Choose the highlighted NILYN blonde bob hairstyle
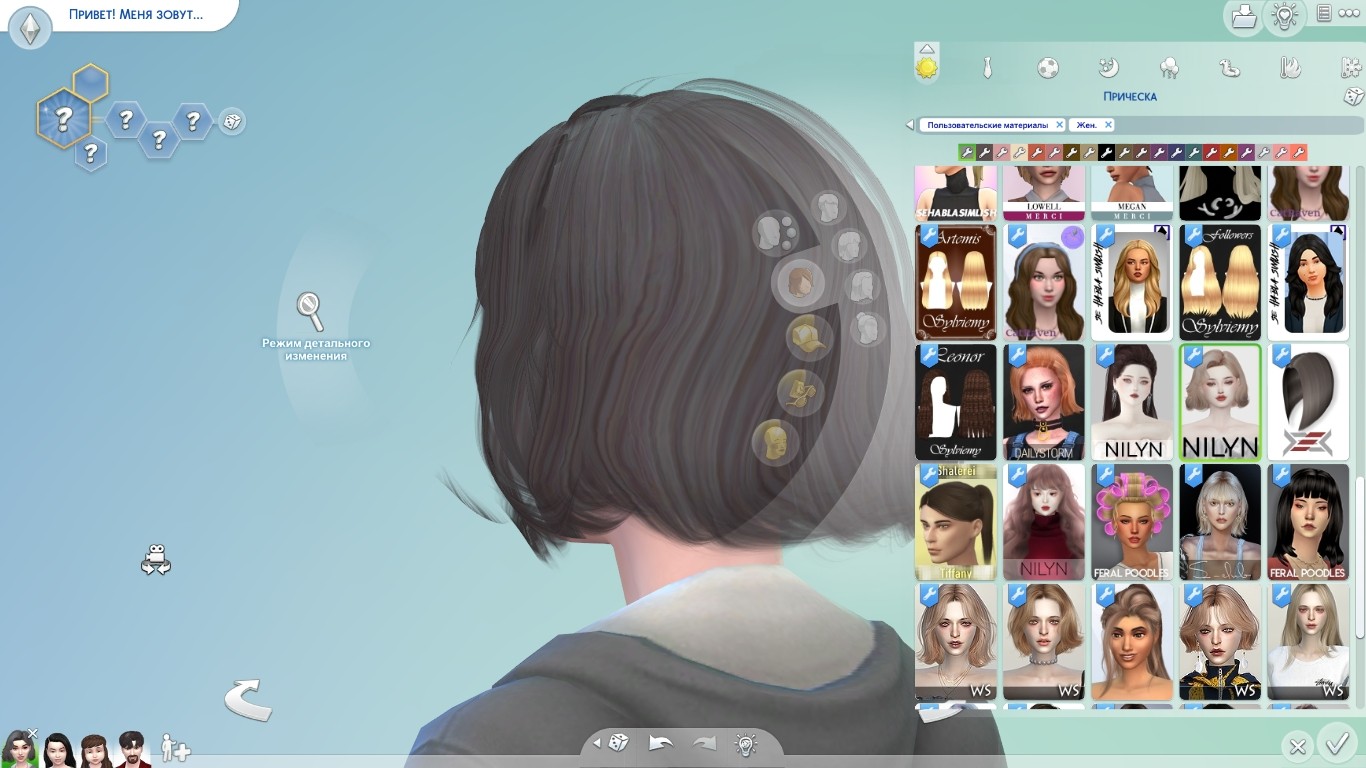 [1220, 402]
